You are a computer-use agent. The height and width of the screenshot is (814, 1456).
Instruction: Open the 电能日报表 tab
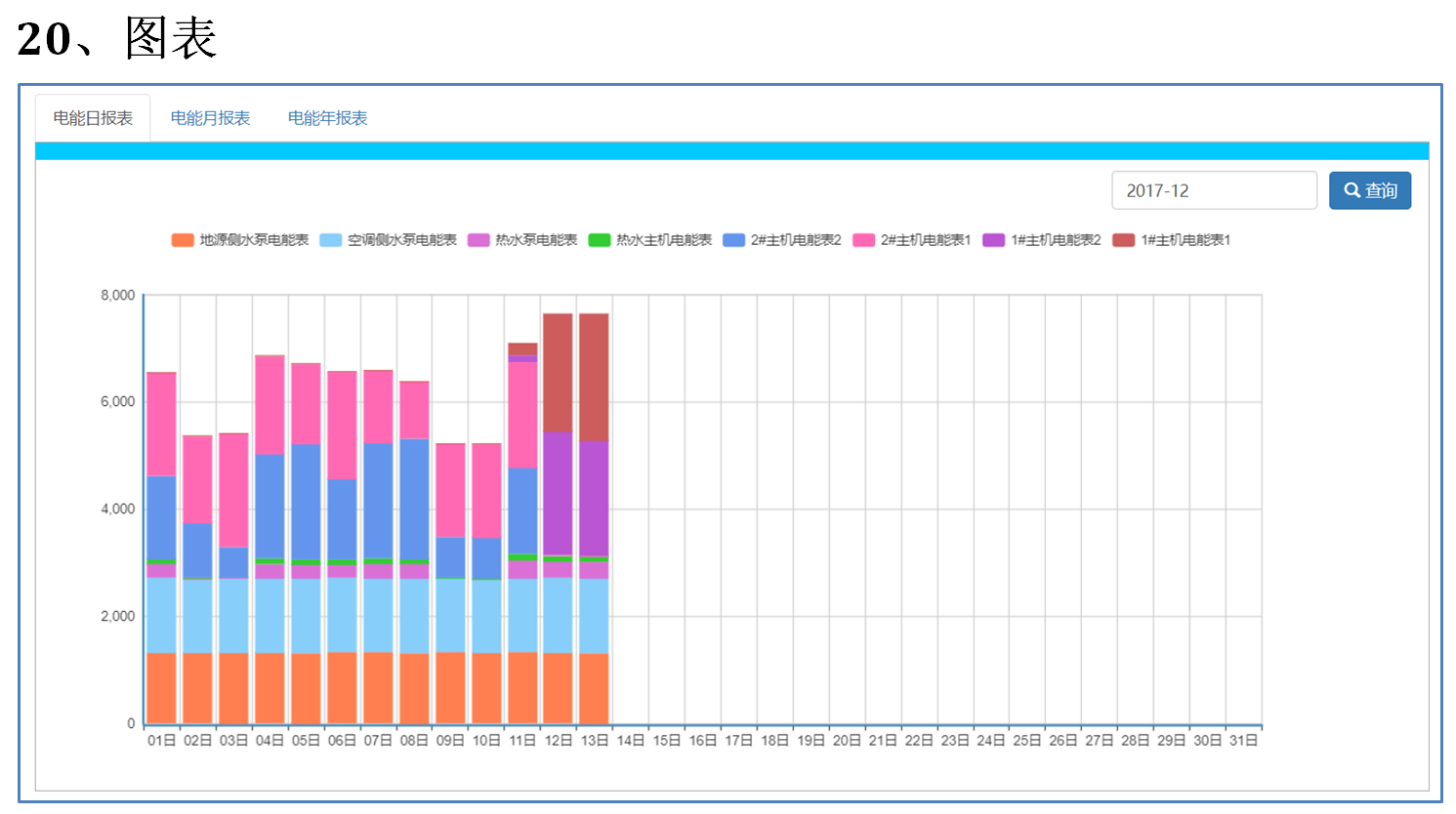coord(93,118)
